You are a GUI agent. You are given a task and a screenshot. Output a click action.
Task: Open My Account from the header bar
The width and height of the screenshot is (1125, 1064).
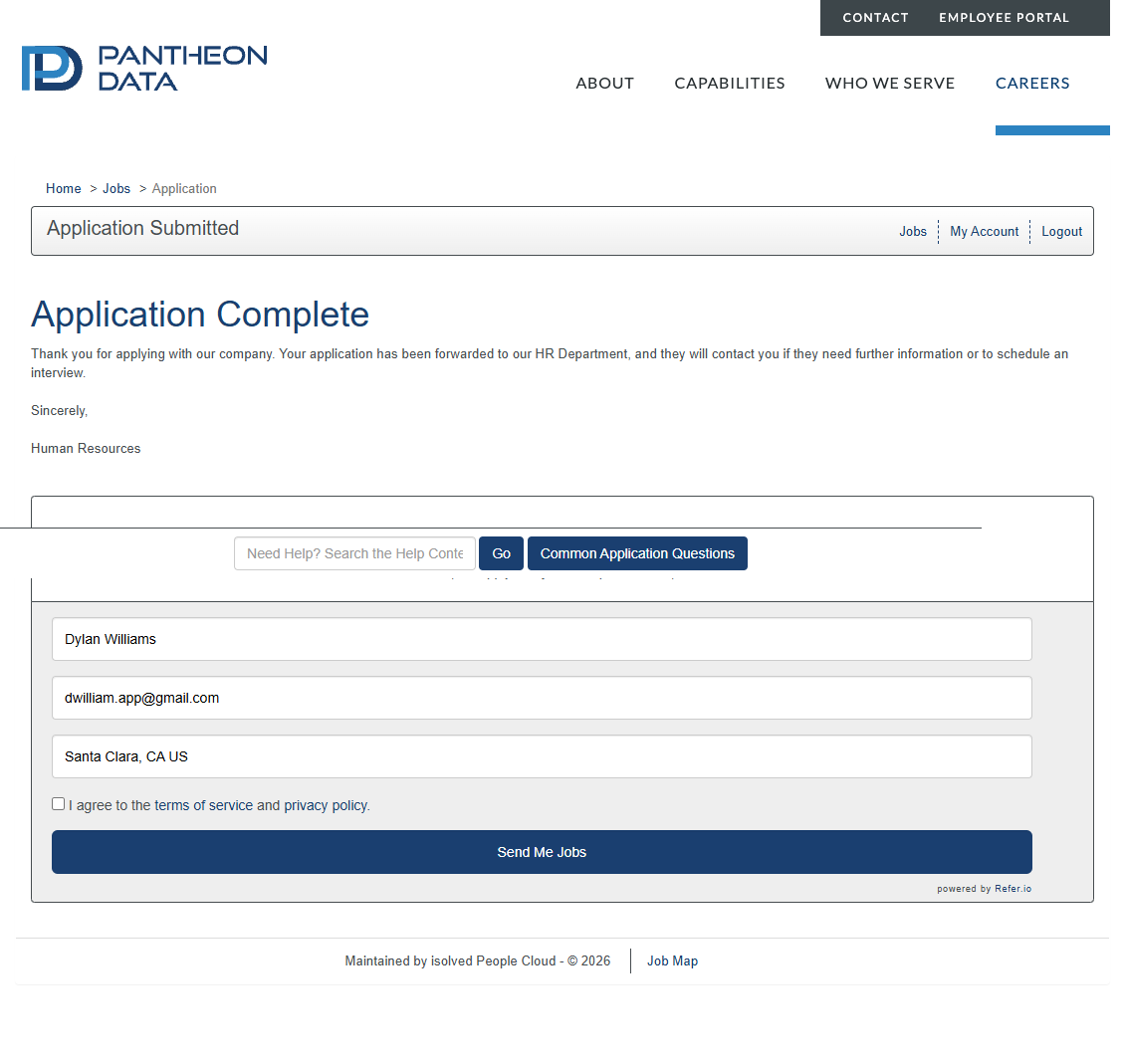(984, 232)
